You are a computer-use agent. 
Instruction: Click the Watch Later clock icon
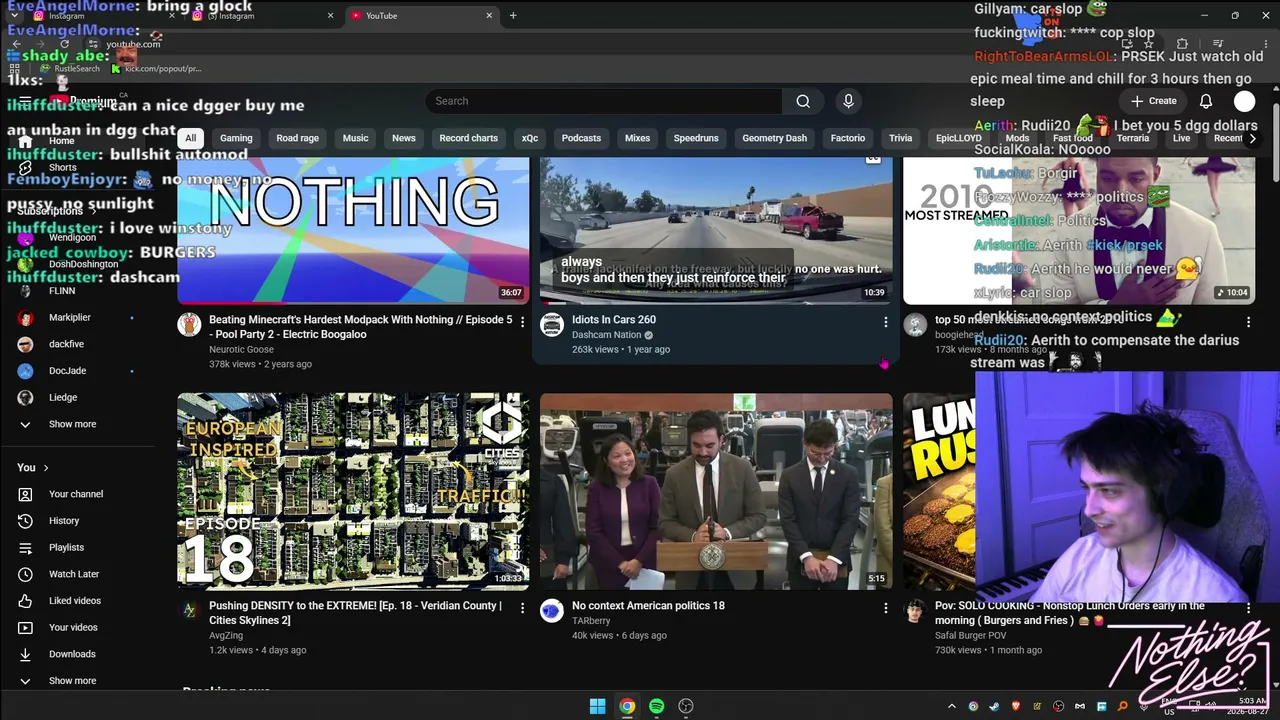26,574
